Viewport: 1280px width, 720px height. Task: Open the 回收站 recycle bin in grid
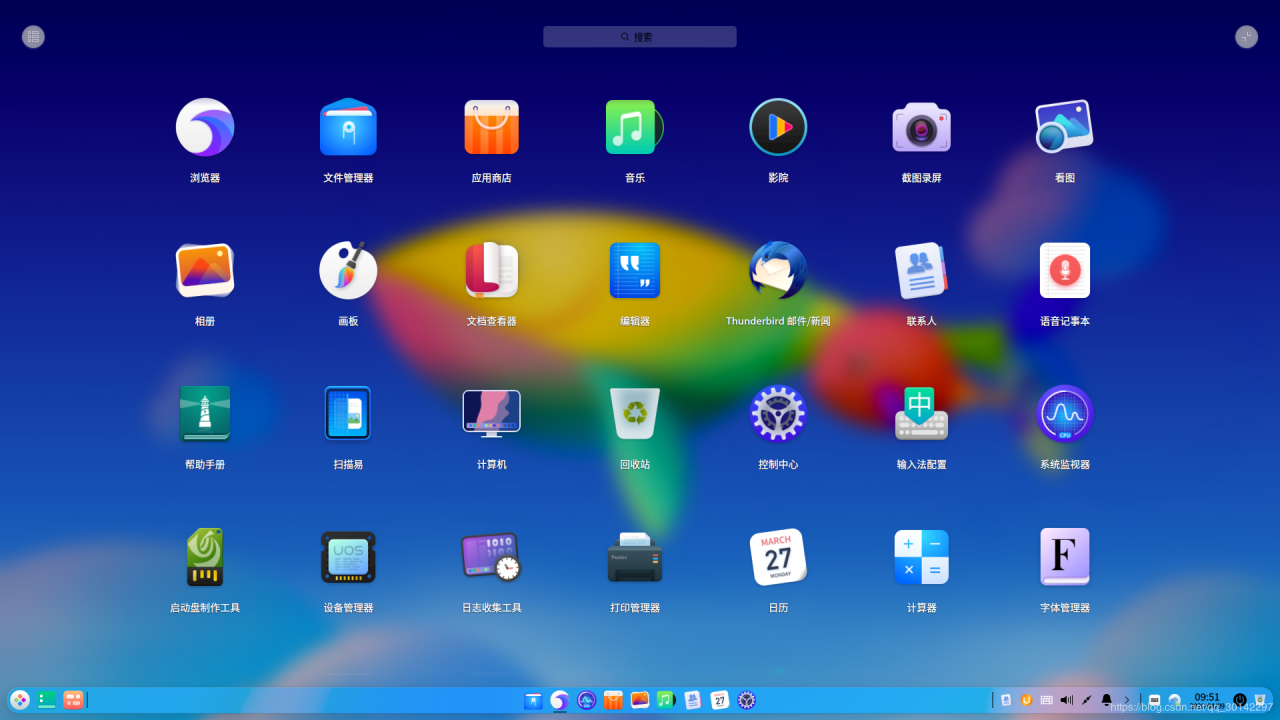pos(634,413)
